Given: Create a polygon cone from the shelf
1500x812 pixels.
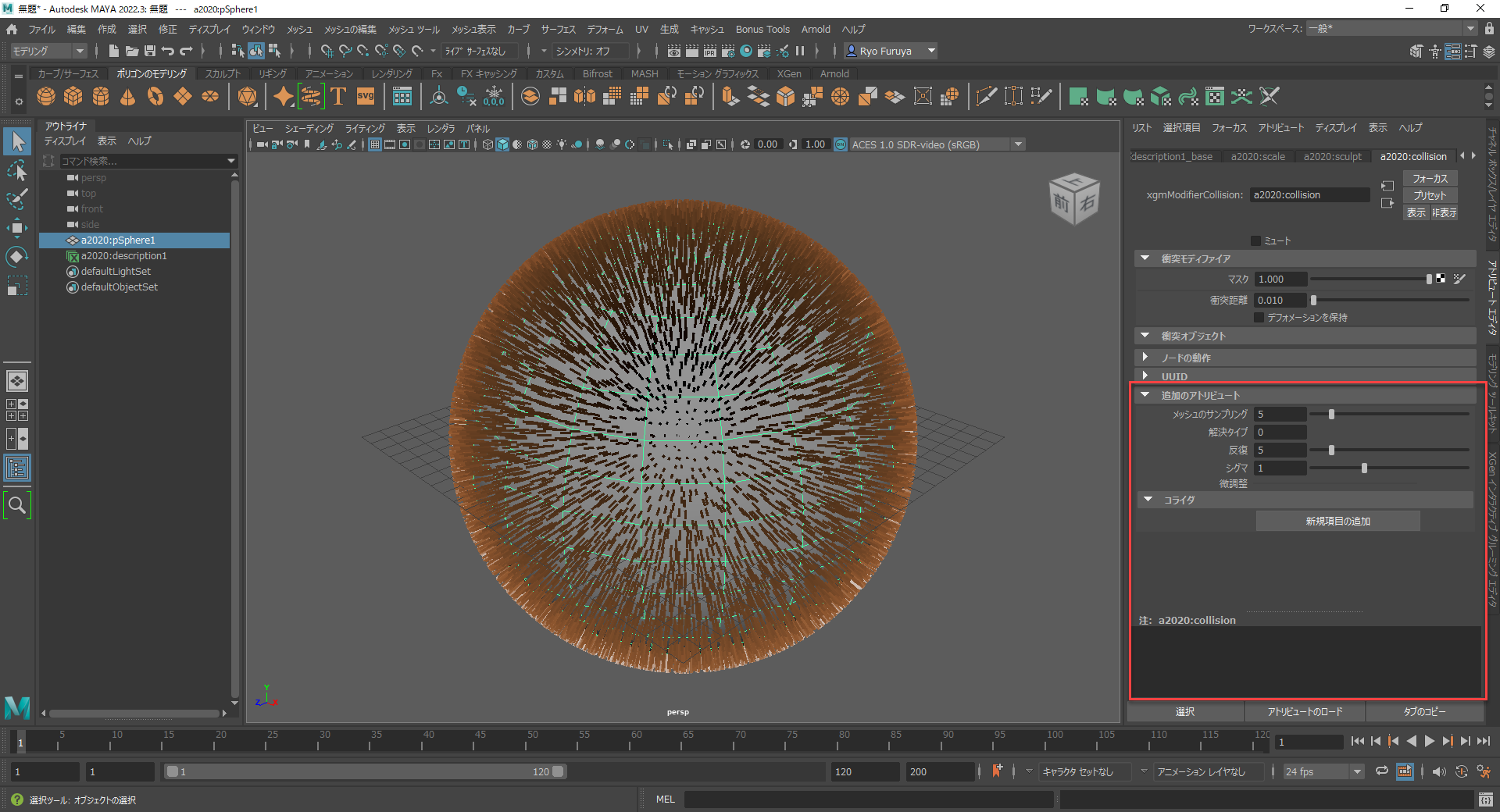Looking at the screenshot, I should pyautogui.click(x=127, y=97).
